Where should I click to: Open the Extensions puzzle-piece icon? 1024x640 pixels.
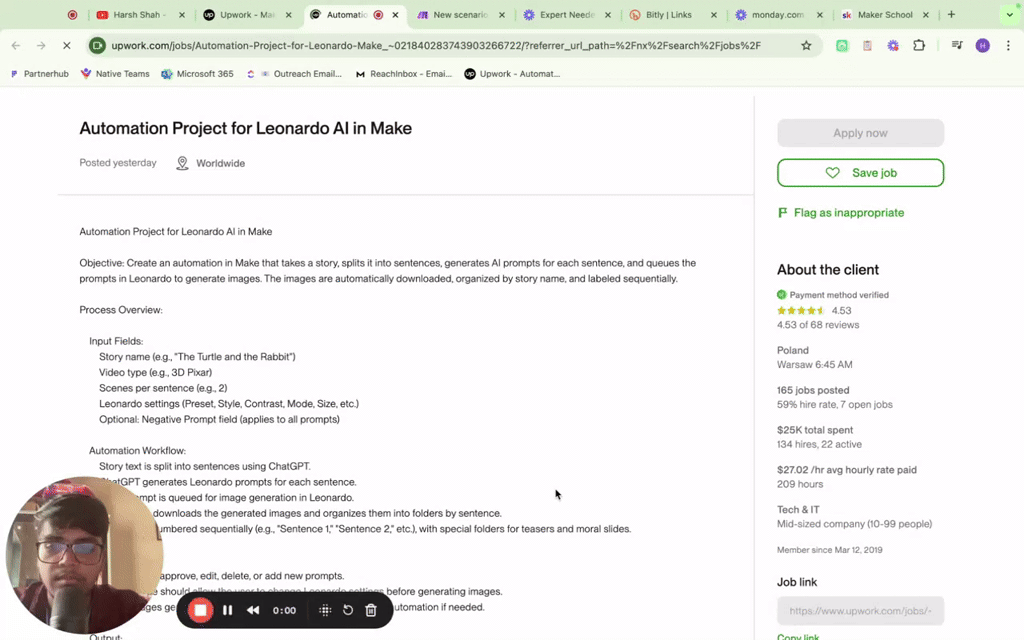[x=921, y=45]
